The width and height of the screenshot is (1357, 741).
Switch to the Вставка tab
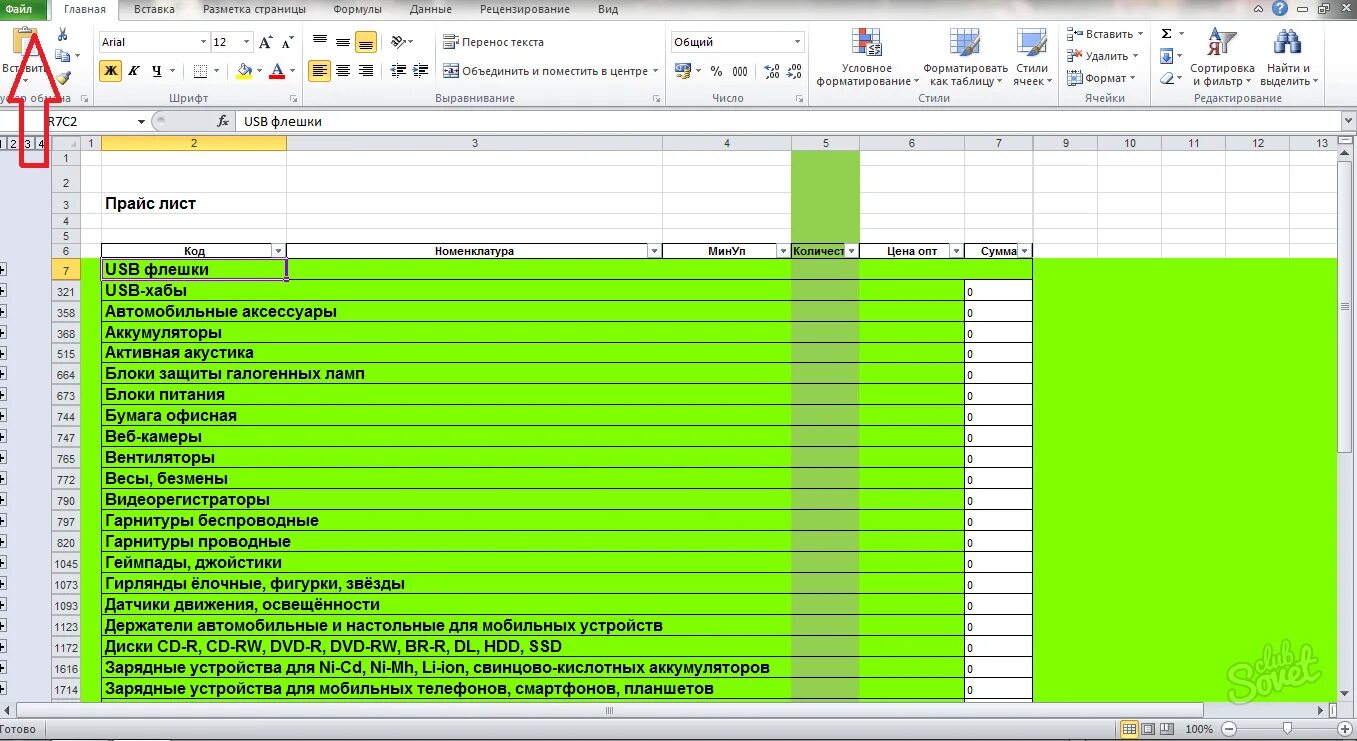[x=153, y=9]
